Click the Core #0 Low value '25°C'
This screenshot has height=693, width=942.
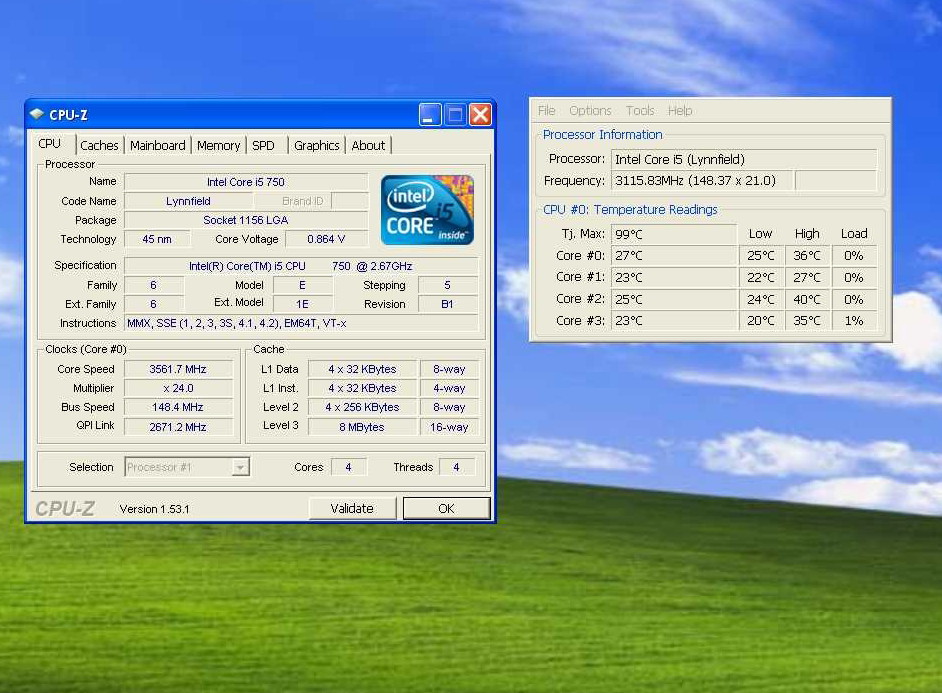tap(761, 256)
